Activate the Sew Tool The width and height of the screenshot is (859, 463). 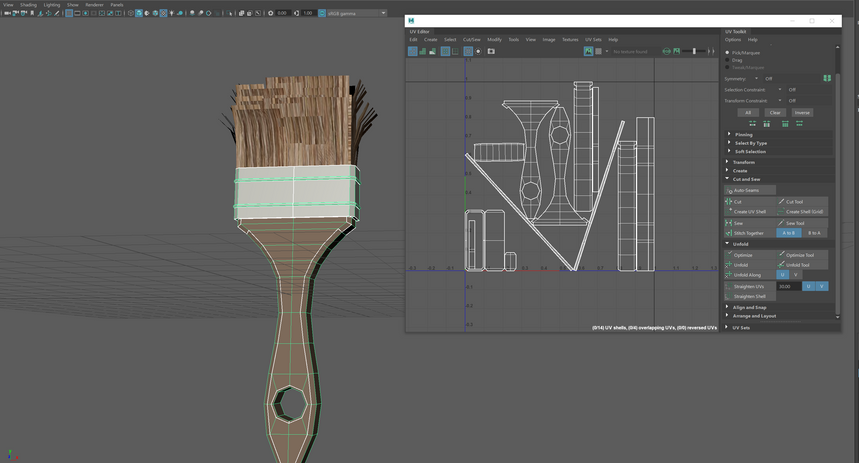[794, 223]
